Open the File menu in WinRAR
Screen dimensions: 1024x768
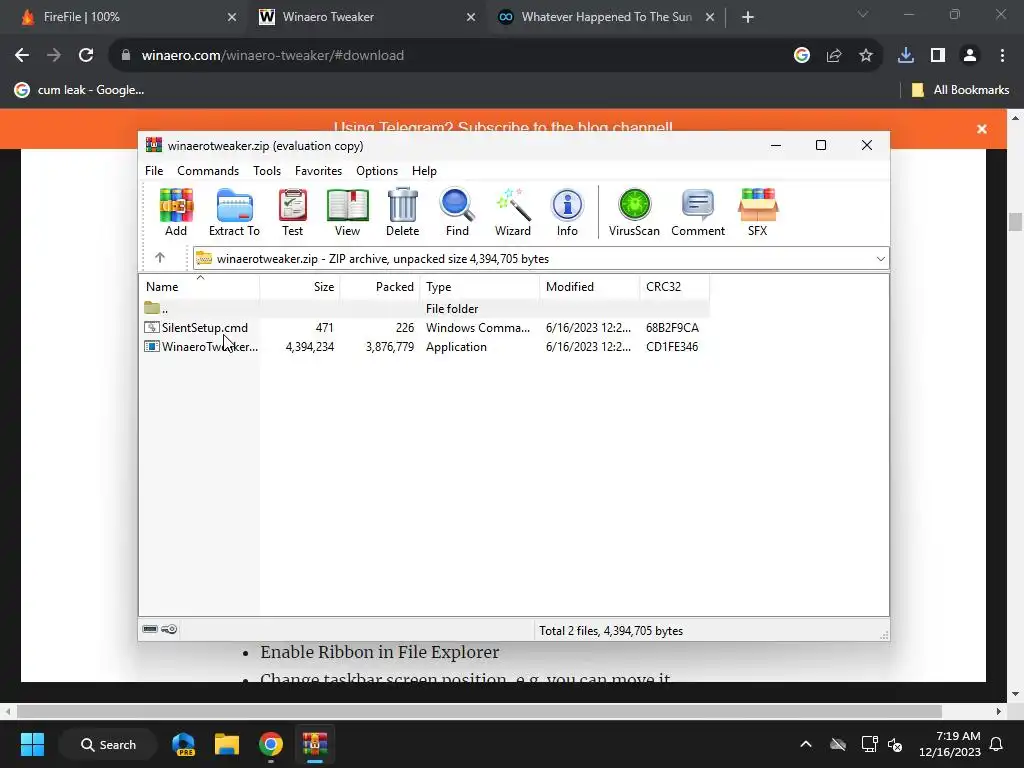154,170
